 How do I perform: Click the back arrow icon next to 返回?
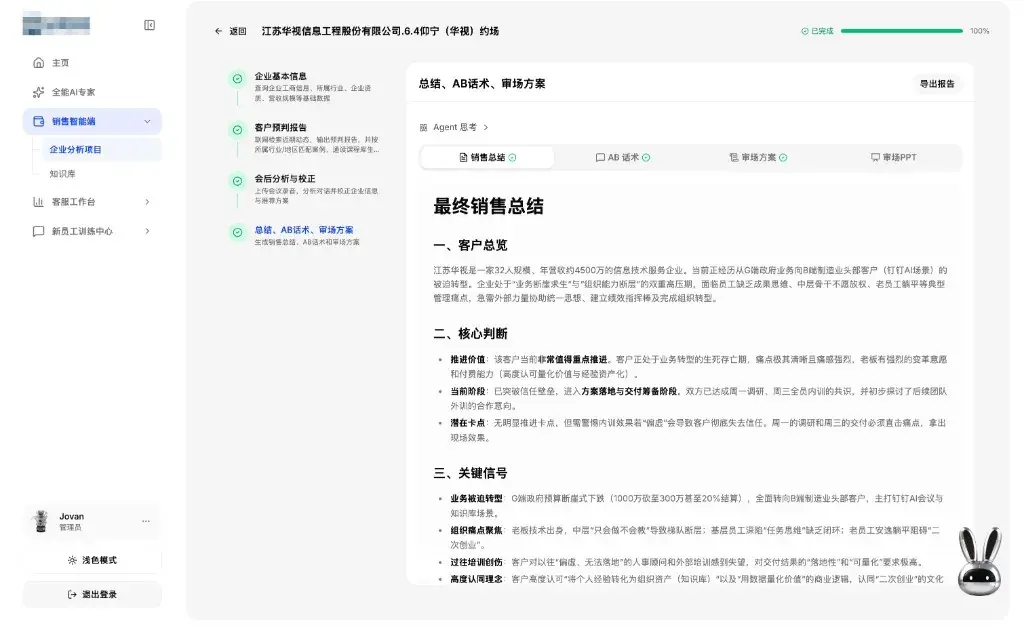pyautogui.click(x=218, y=31)
